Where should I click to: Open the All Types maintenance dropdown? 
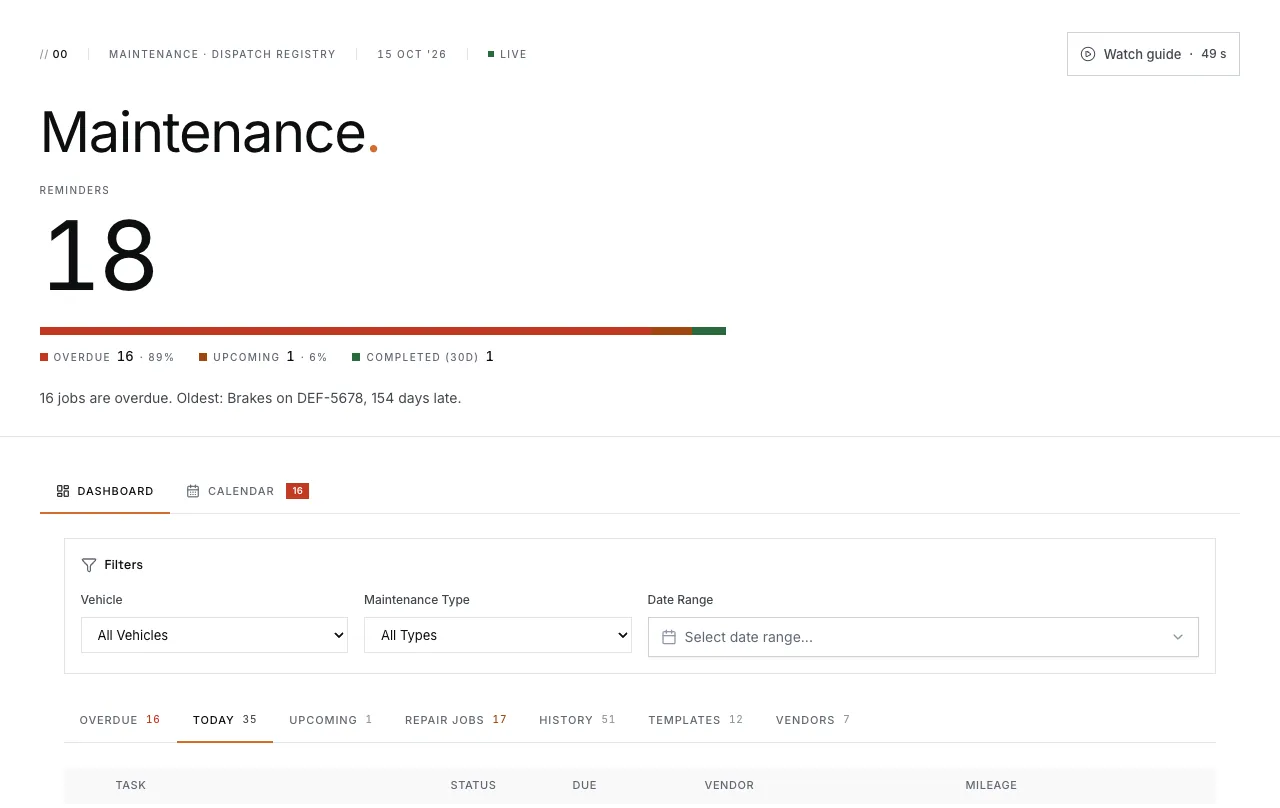[x=498, y=635]
